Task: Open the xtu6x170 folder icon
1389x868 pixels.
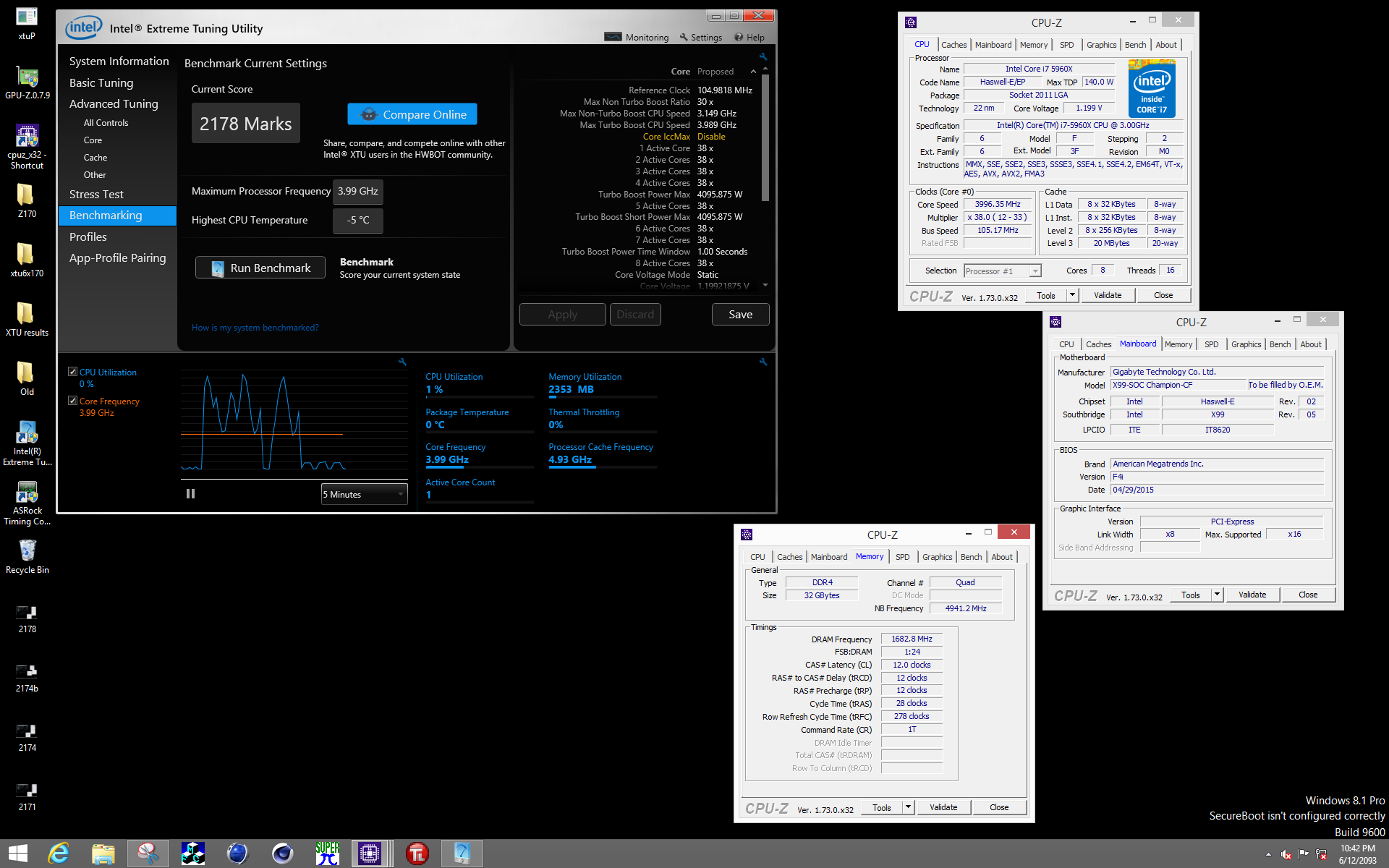Action: click(x=27, y=260)
